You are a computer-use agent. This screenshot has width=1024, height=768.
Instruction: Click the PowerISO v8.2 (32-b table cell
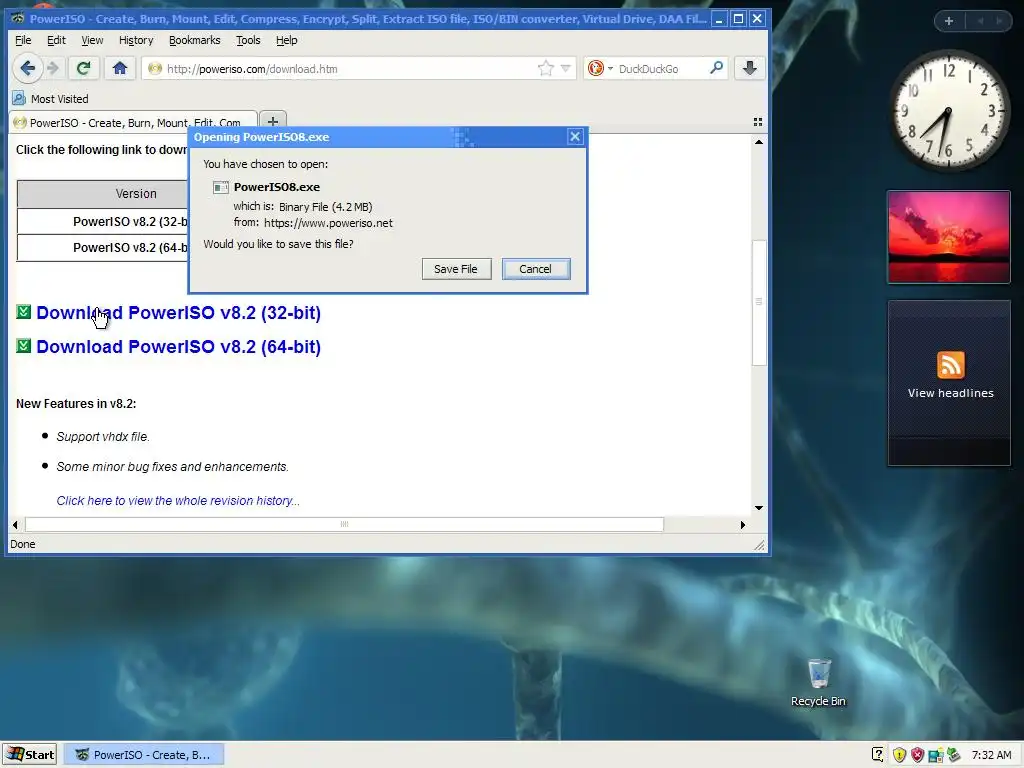103,221
